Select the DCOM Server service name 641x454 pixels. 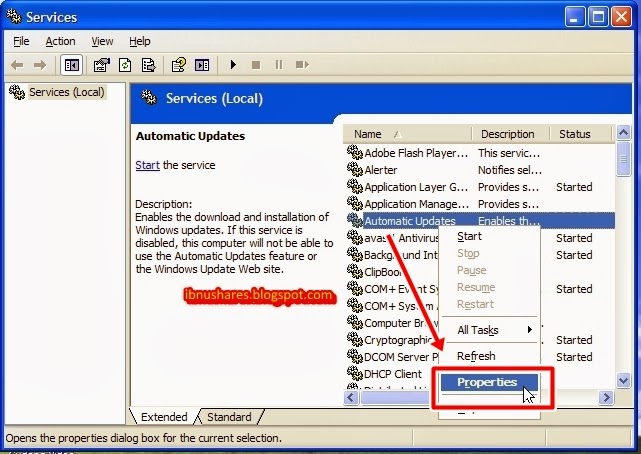click(x=401, y=357)
